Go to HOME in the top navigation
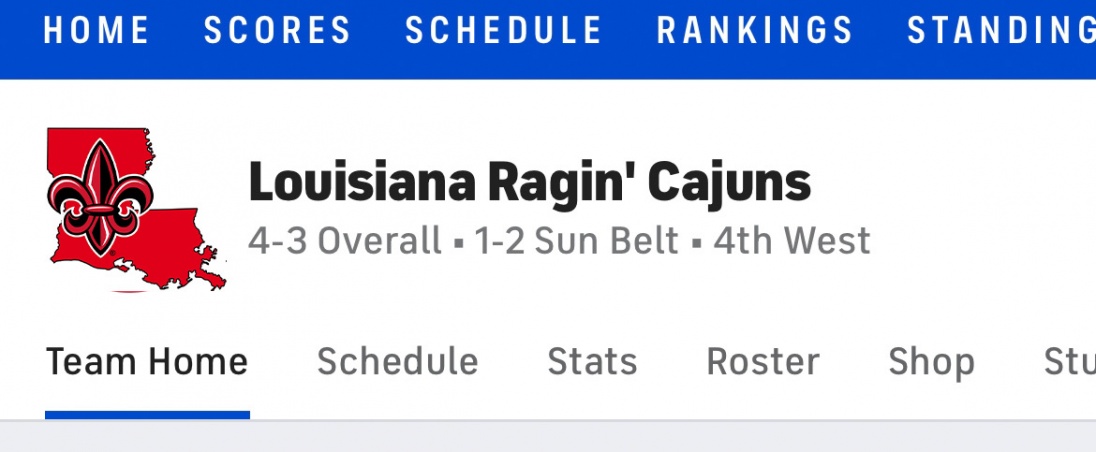This screenshot has height=452, width=1096. coord(96,31)
